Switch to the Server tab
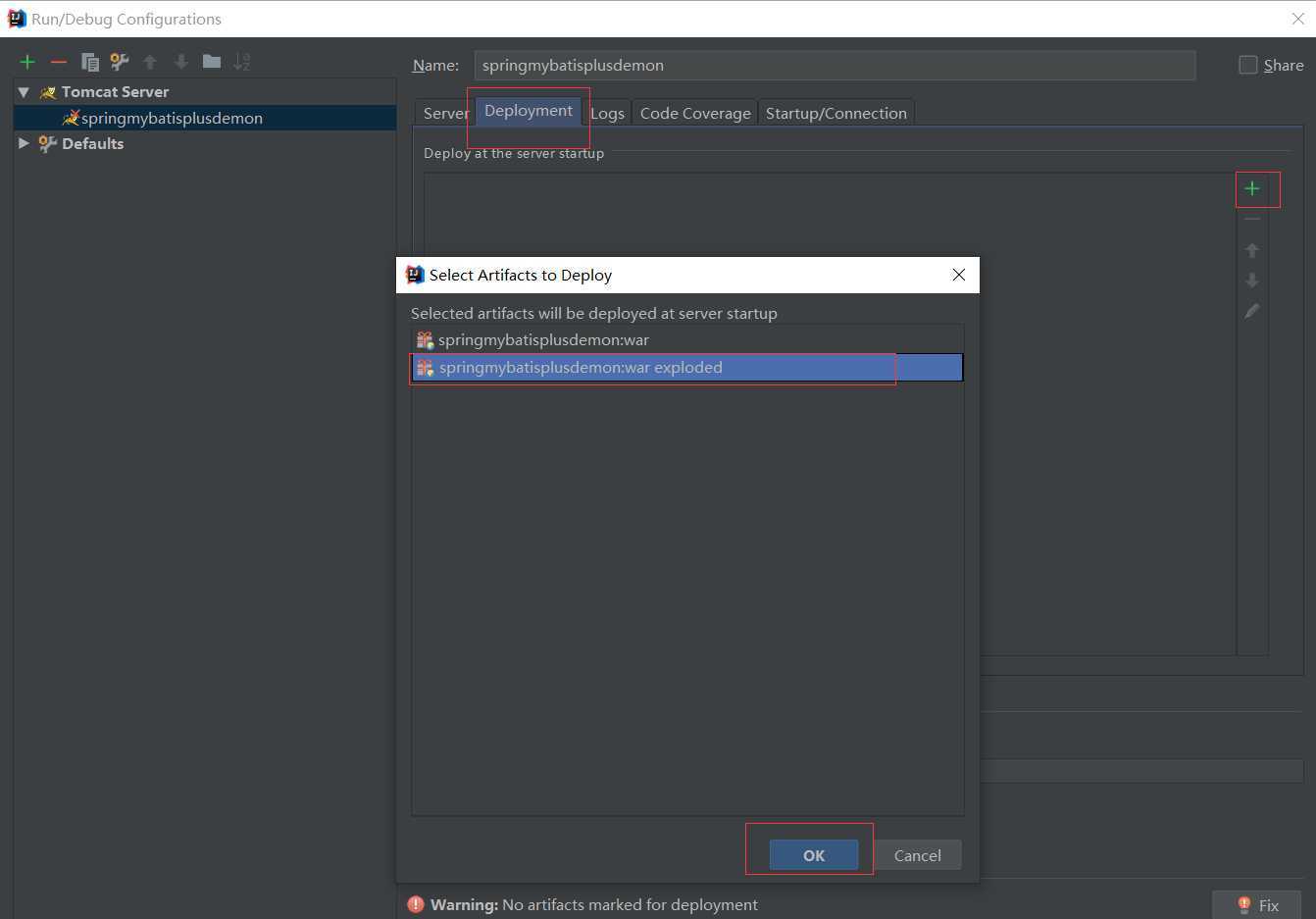Screen dimensions: 1316x919 445,113
